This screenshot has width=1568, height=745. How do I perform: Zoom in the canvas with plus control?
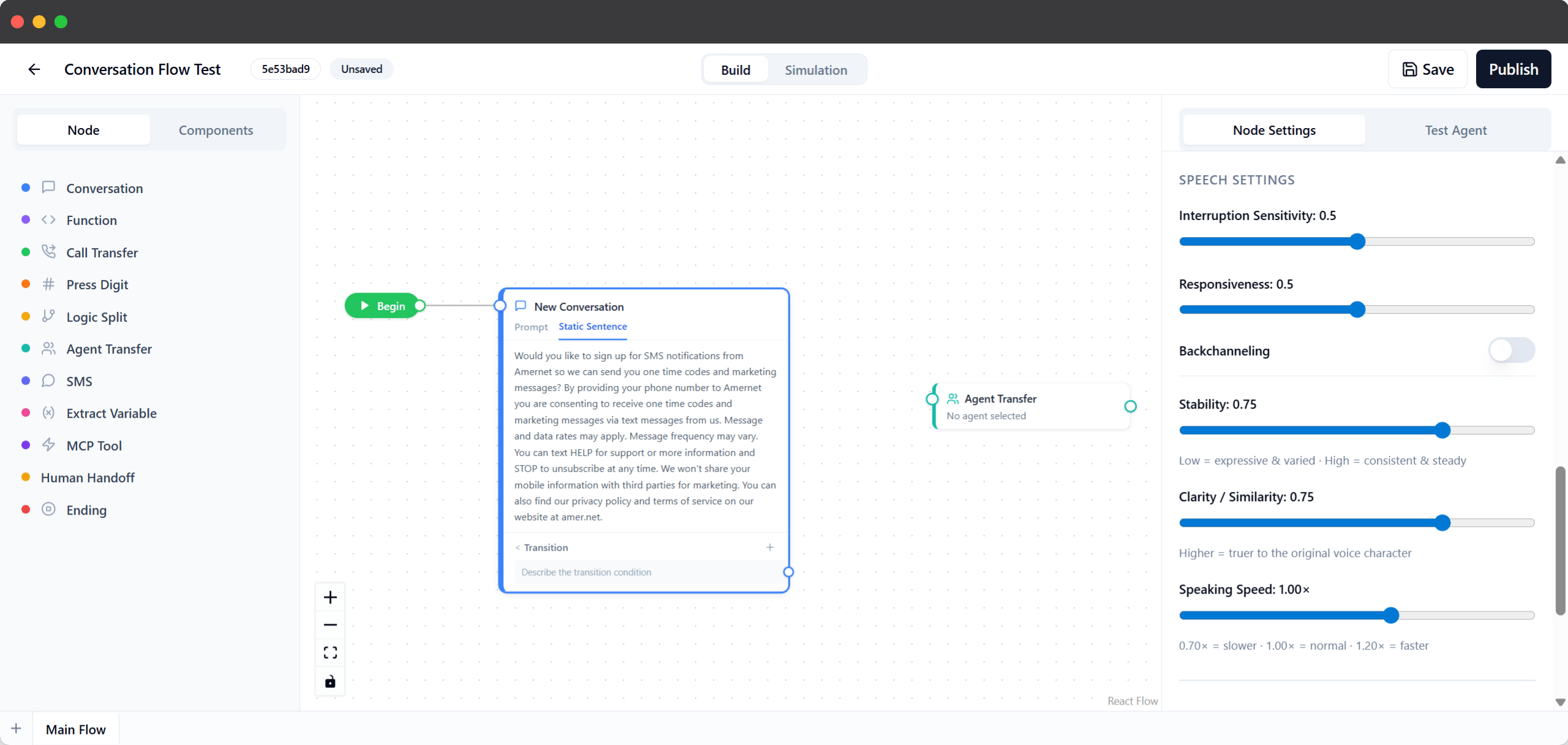[330, 597]
